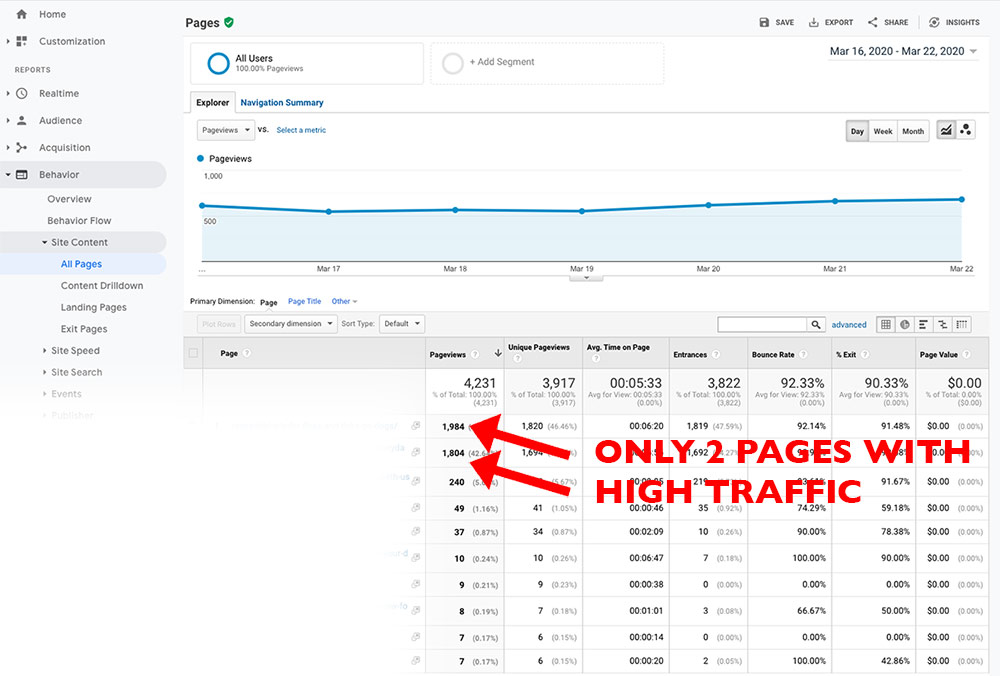Open the Exit Pages report
Image resolution: width=1000 pixels, height=676 pixels.
(84, 329)
